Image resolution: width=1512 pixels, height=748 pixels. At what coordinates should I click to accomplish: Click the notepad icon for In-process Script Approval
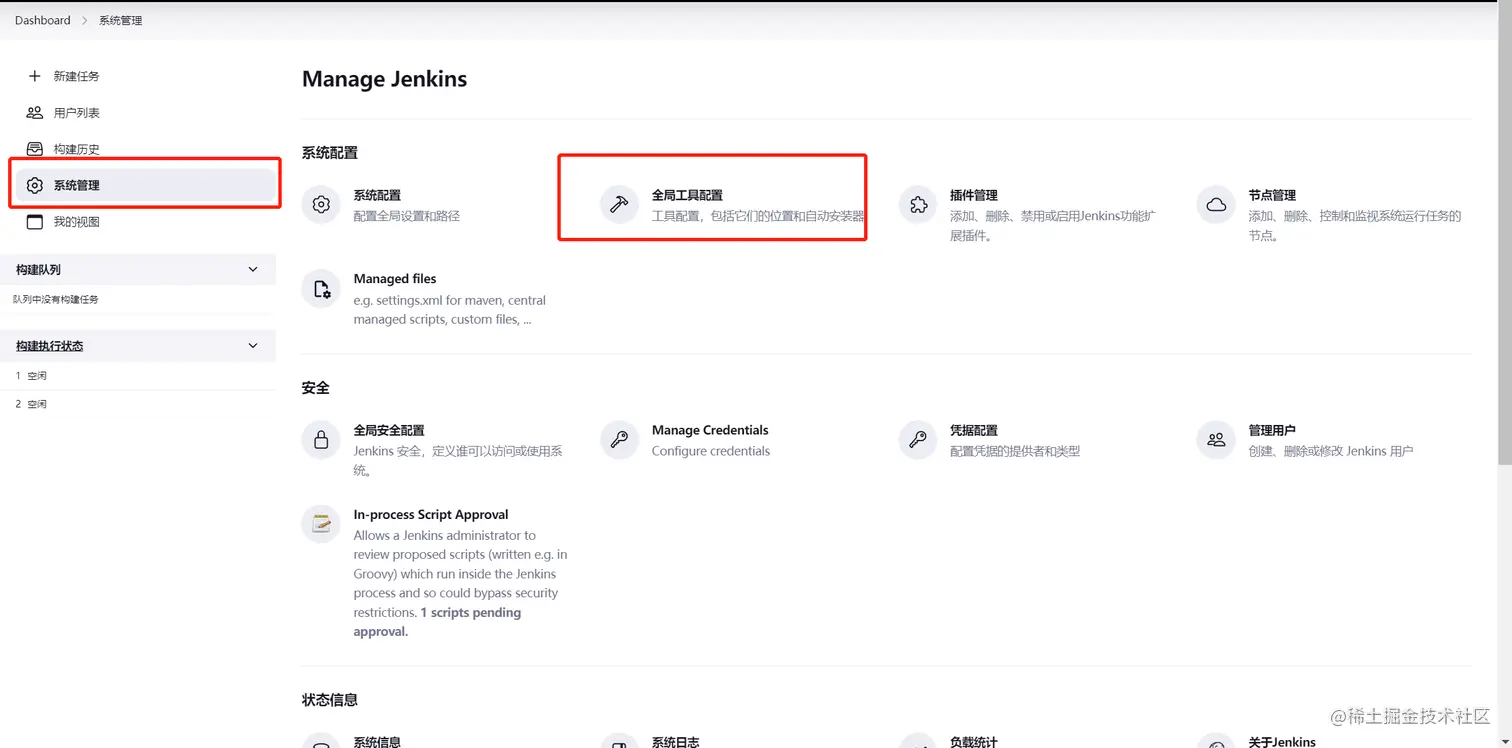(x=321, y=524)
